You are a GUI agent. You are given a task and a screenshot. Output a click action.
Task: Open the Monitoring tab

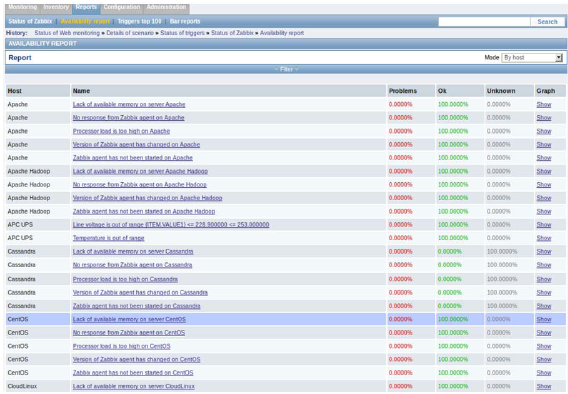pos(22,8)
